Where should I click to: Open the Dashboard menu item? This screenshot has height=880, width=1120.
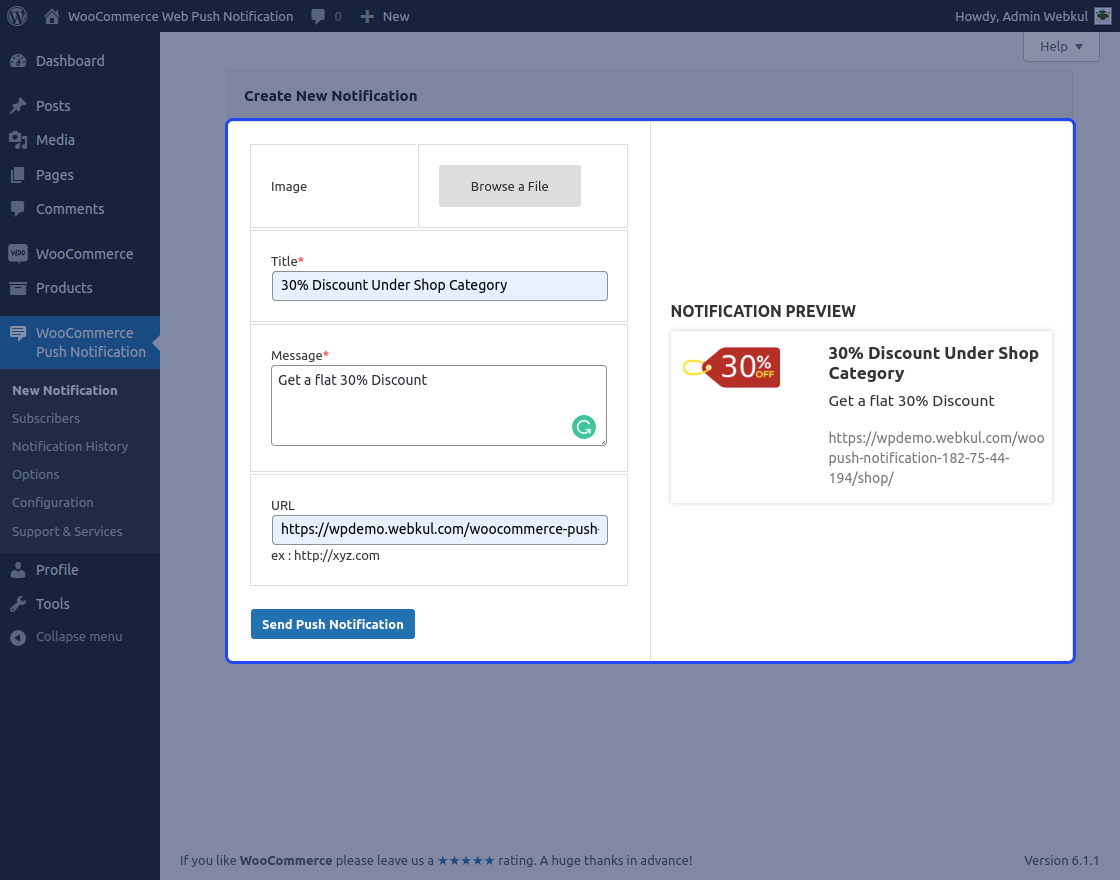point(70,61)
